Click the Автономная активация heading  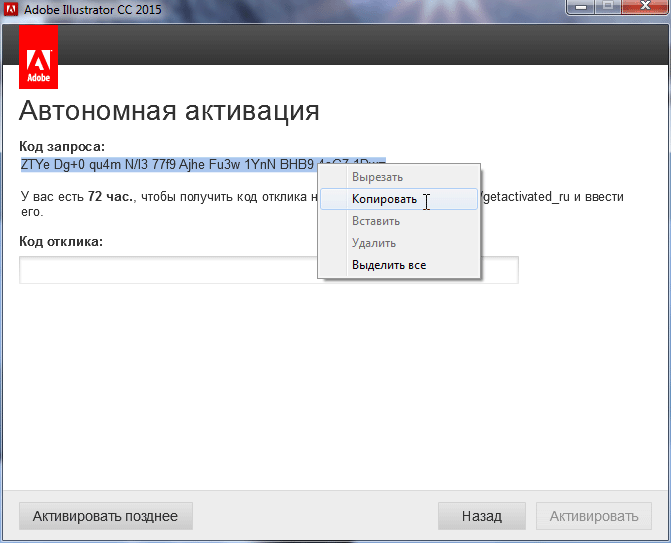[x=169, y=111]
